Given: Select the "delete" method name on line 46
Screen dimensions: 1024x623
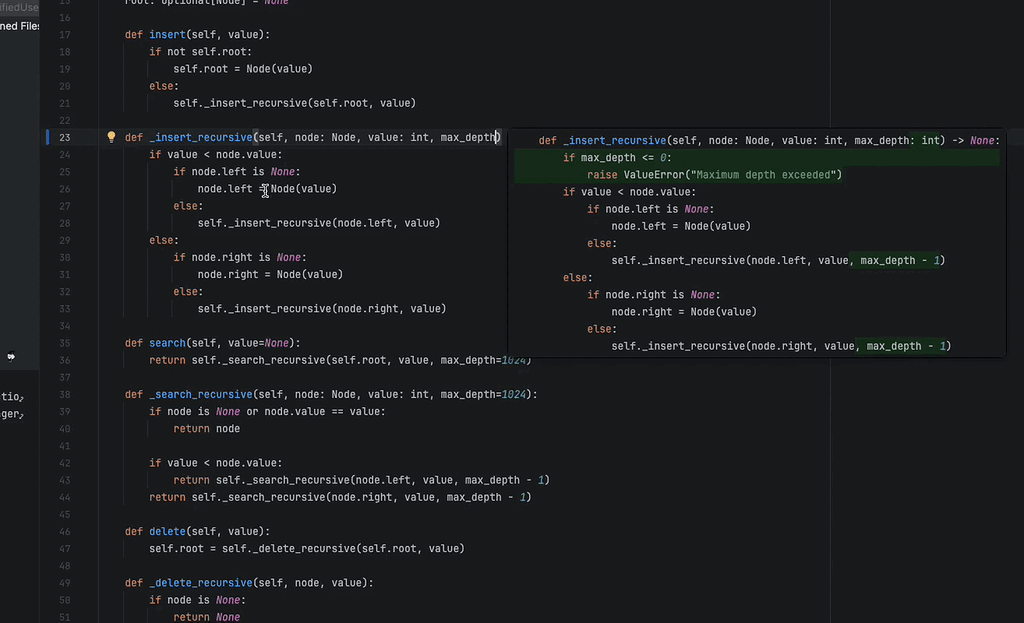Looking at the screenshot, I should coord(167,531).
